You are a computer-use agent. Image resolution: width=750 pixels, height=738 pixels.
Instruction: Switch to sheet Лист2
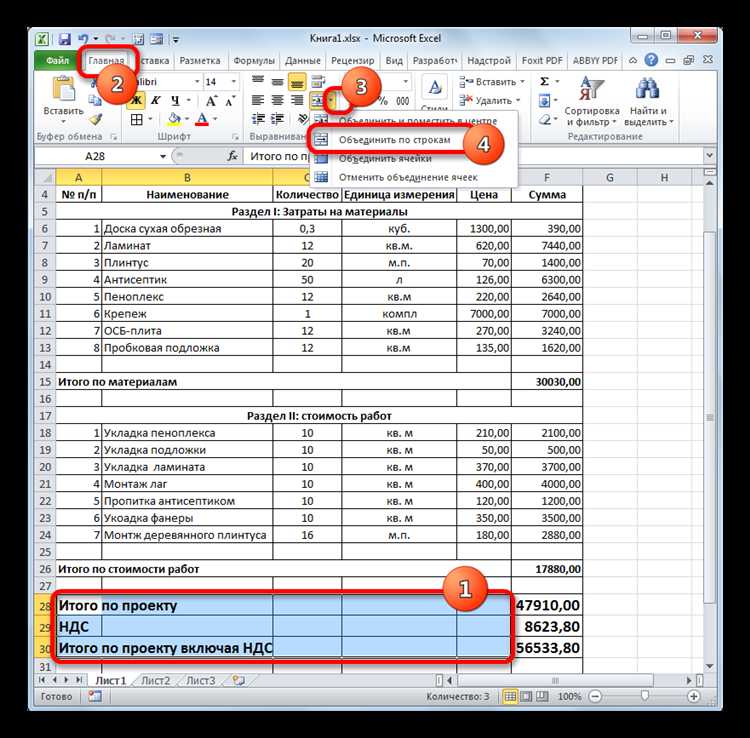pyautogui.click(x=156, y=680)
